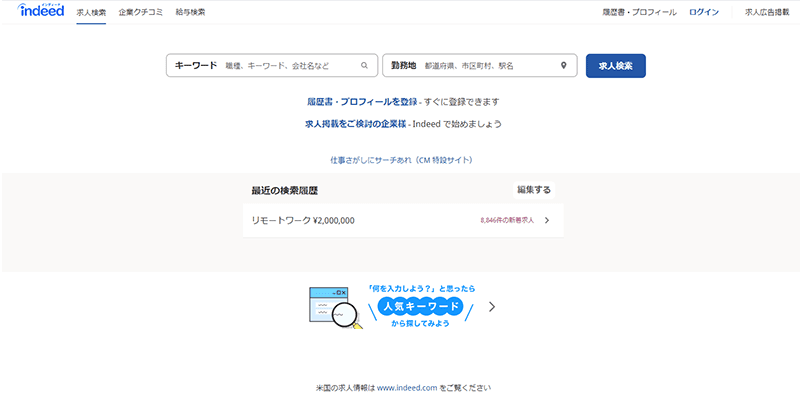Focus the 勤務地 location input field
Image resolution: width=800 pixels, height=410 pixels.
point(480,65)
